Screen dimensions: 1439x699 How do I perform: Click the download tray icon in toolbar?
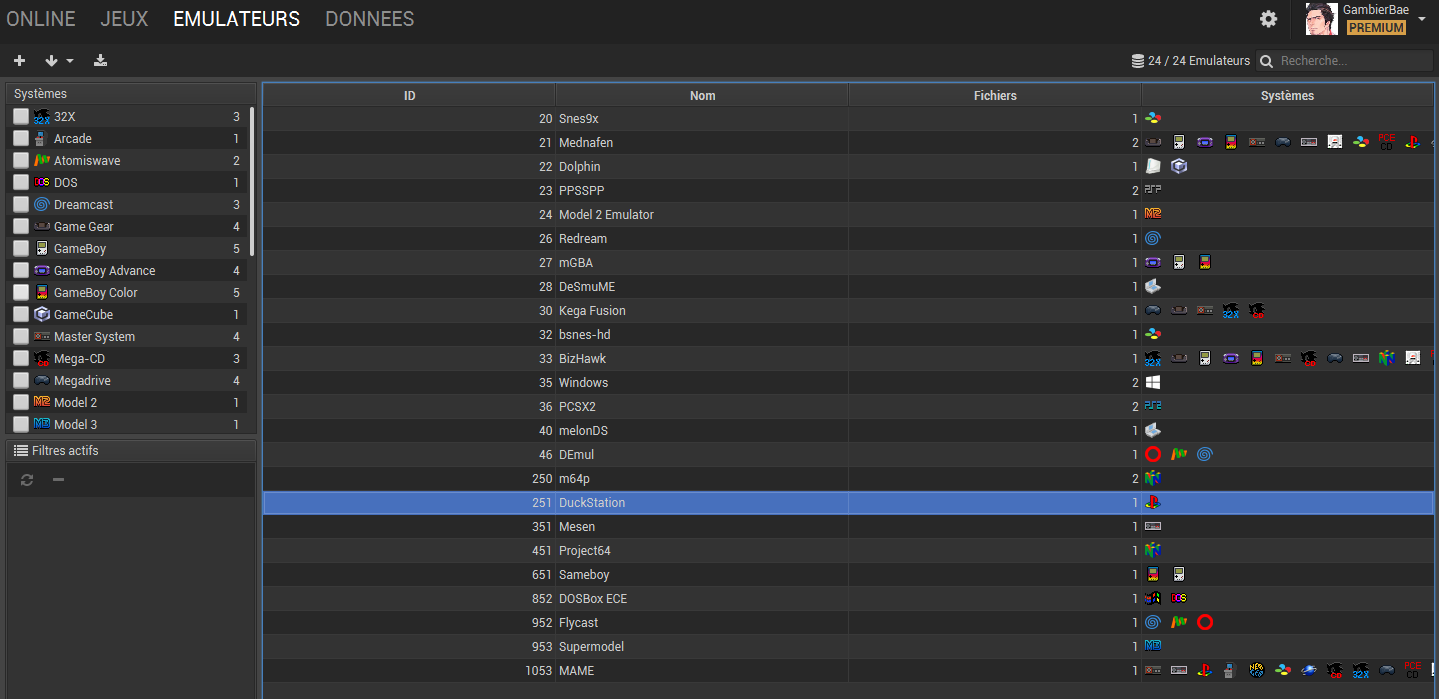(100, 61)
